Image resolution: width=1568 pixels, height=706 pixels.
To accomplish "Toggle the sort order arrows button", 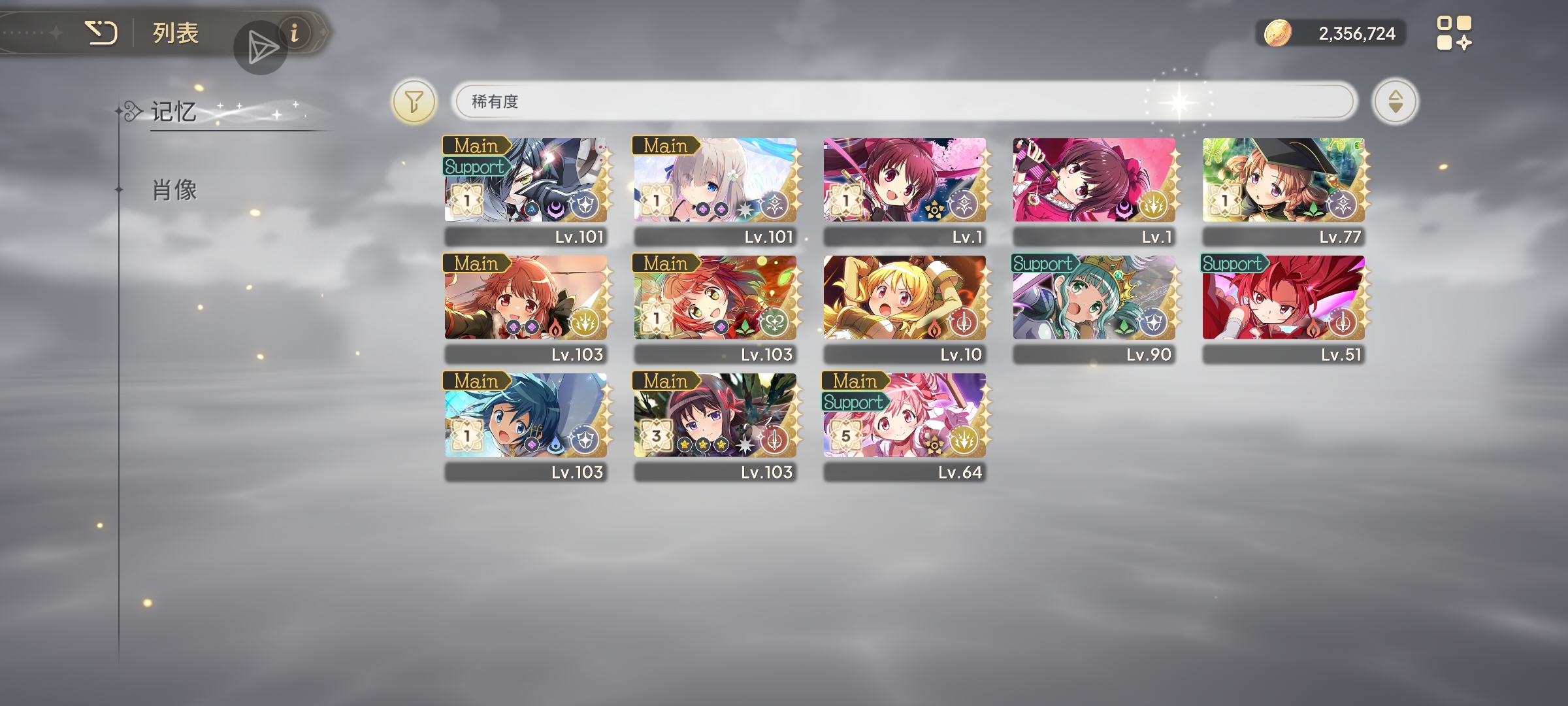I will point(1395,102).
